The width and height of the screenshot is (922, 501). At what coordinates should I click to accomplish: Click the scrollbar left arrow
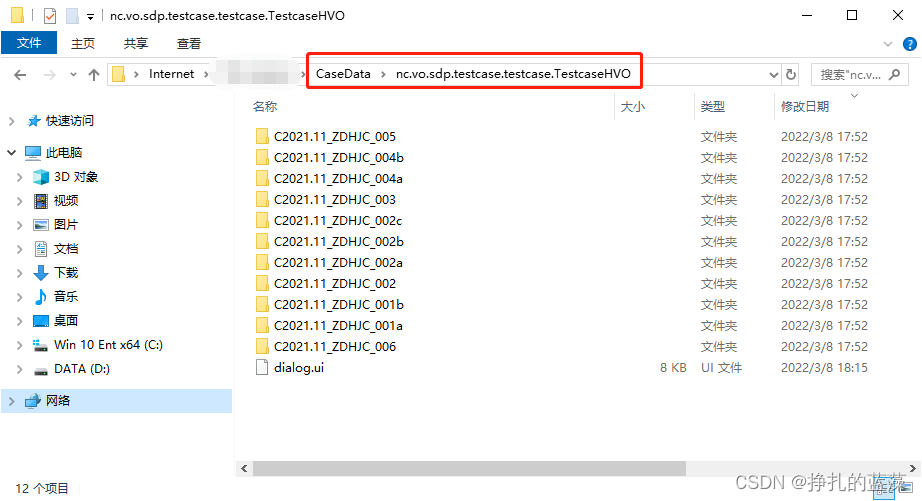(244, 469)
